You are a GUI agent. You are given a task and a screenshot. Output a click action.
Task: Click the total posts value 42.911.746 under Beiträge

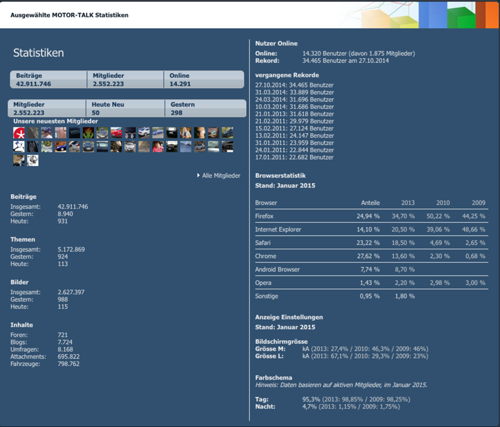click(x=73, y=207)
